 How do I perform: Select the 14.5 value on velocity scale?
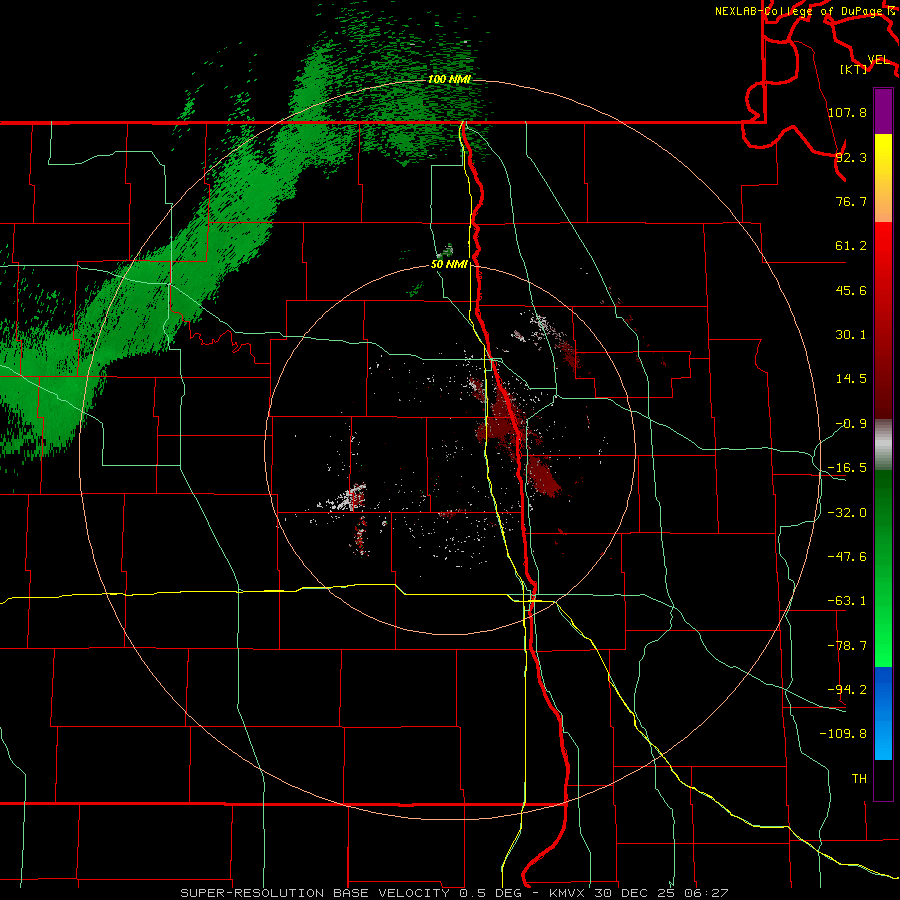pos(851,379)
